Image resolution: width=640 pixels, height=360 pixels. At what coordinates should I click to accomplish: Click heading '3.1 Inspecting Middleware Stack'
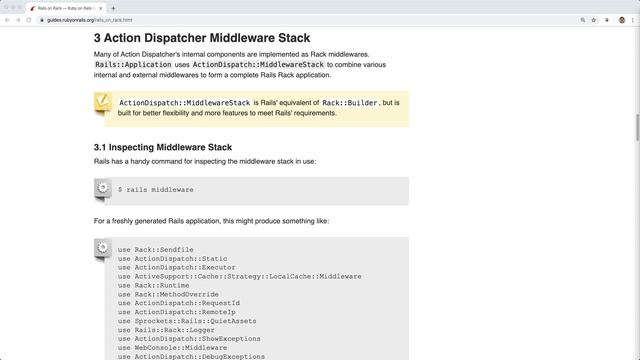[163, 147]
